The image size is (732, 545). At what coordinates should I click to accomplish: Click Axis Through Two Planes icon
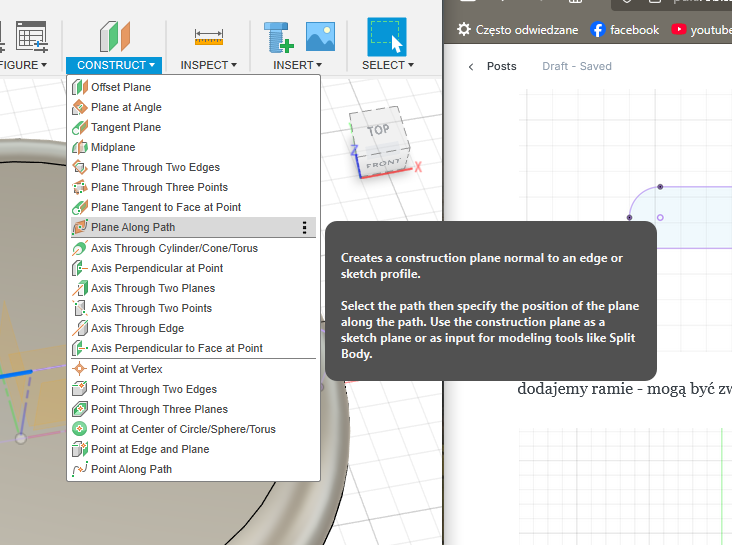[x=80, y=289]
